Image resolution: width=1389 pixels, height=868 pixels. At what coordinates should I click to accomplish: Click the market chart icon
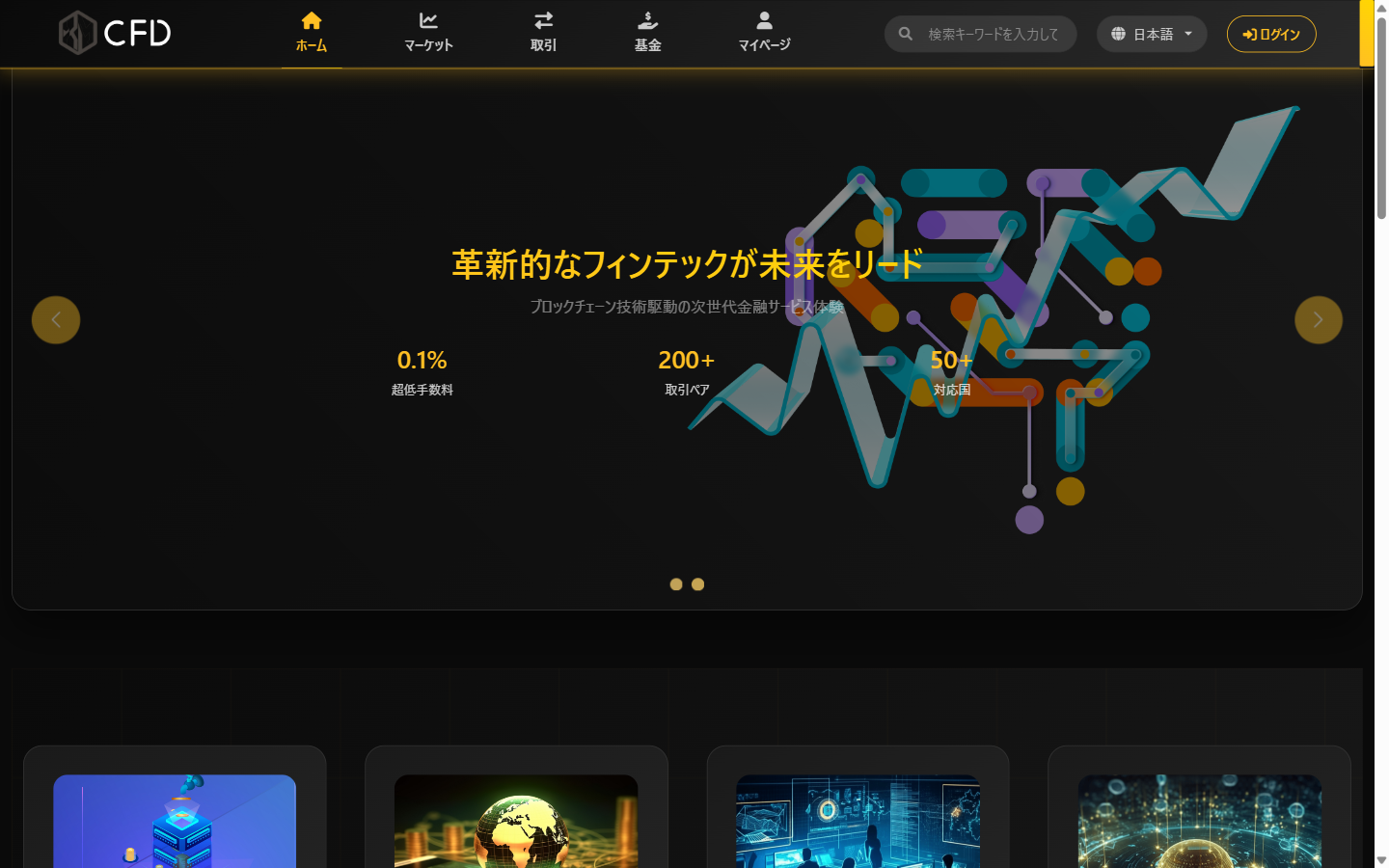[428, 20]
